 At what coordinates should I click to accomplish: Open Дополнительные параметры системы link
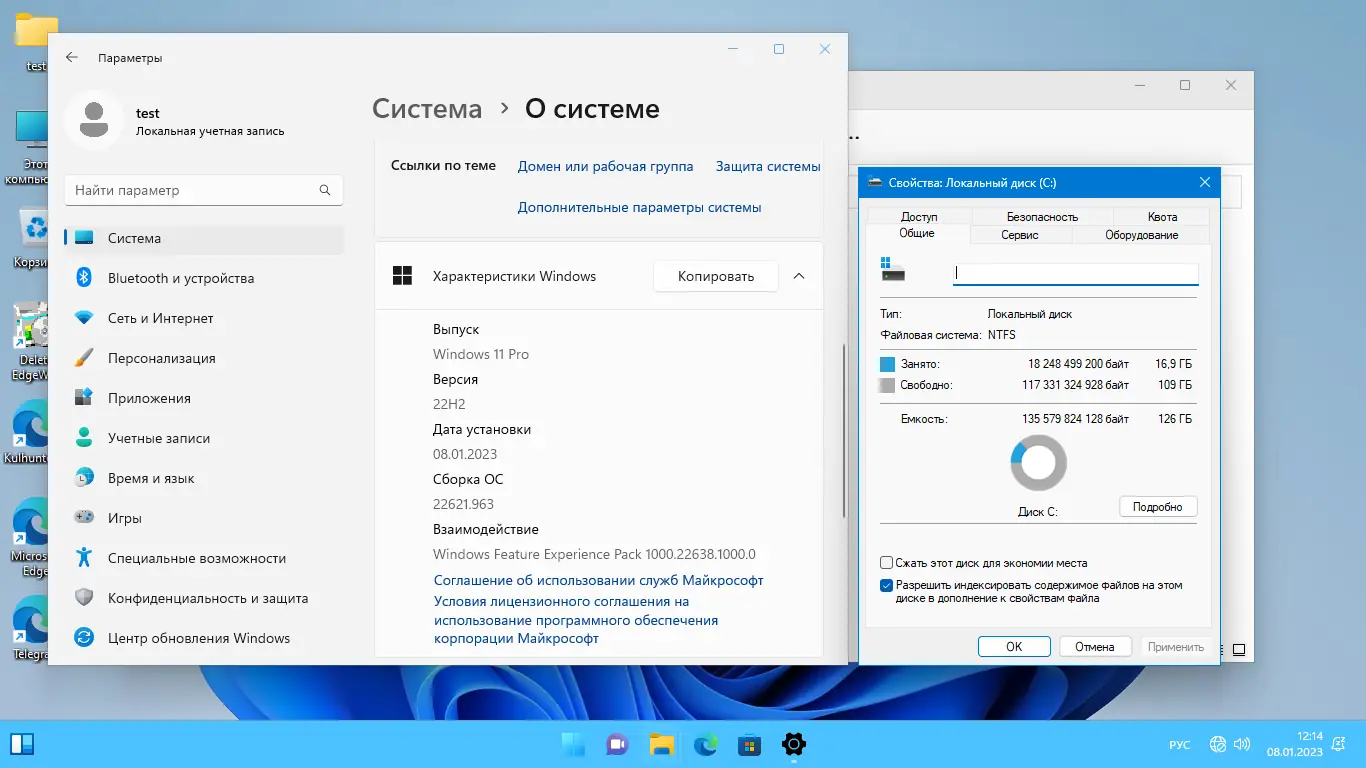639,206
